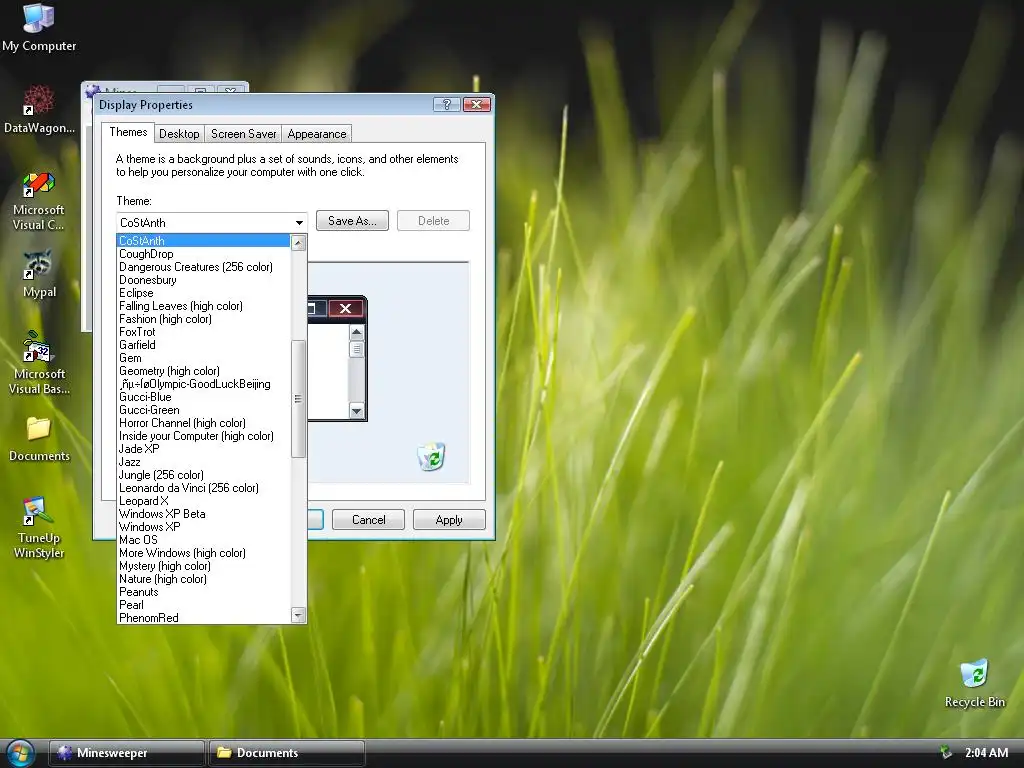
Task: Click the Start orb button
Action: coord(20,753)
